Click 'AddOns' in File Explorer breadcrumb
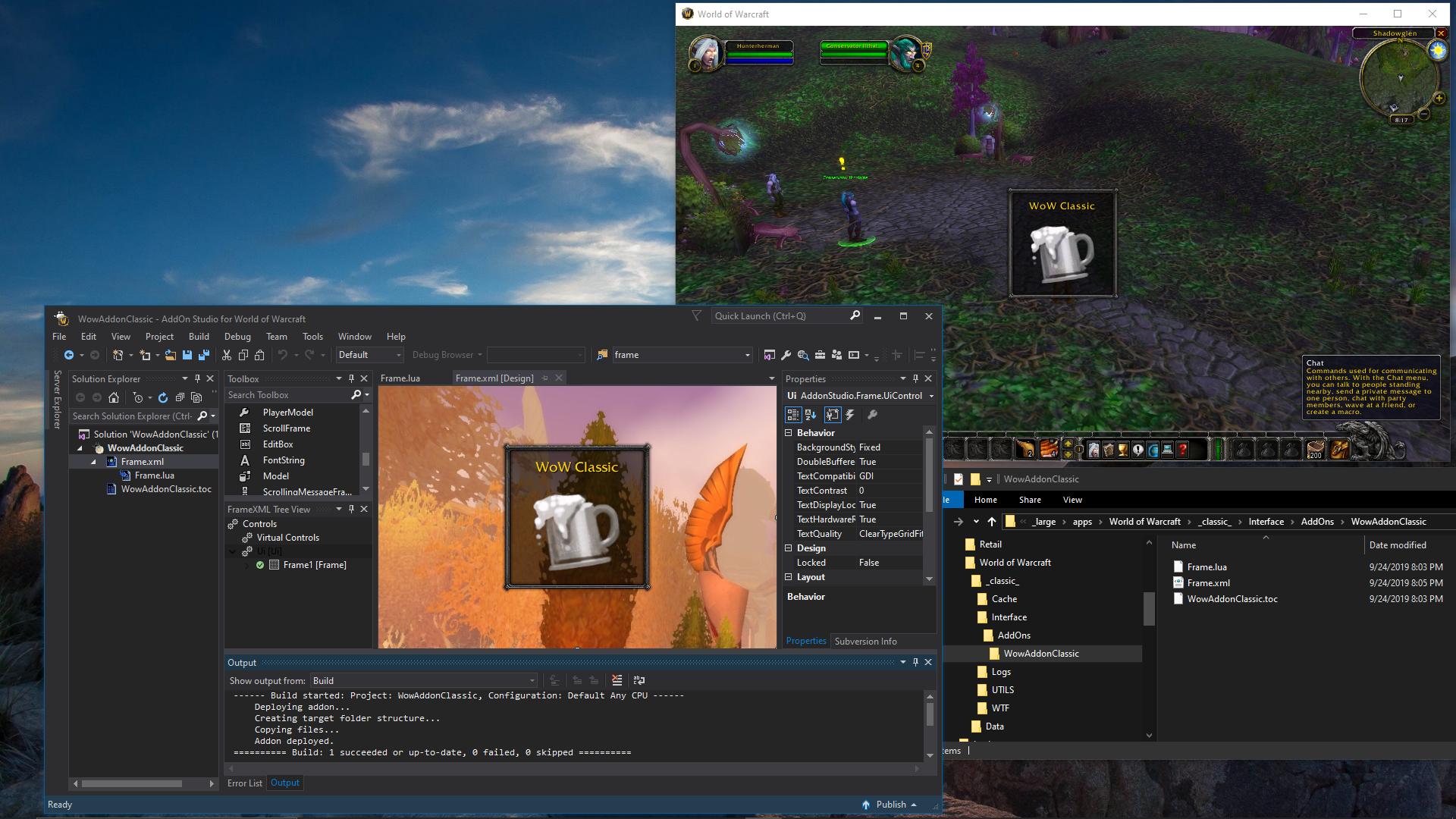Viewport: 1456px width, 819px height. coord(1317,522)
